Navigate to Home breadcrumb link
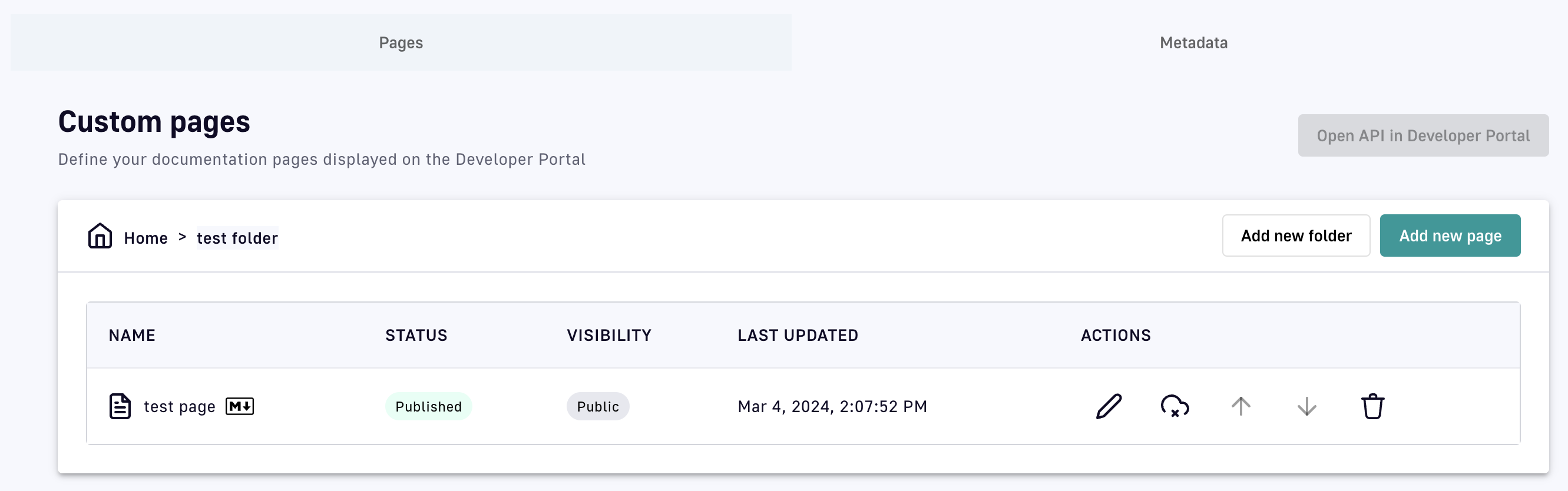This screenshot has height=491, width=1568. coord(145,238)
